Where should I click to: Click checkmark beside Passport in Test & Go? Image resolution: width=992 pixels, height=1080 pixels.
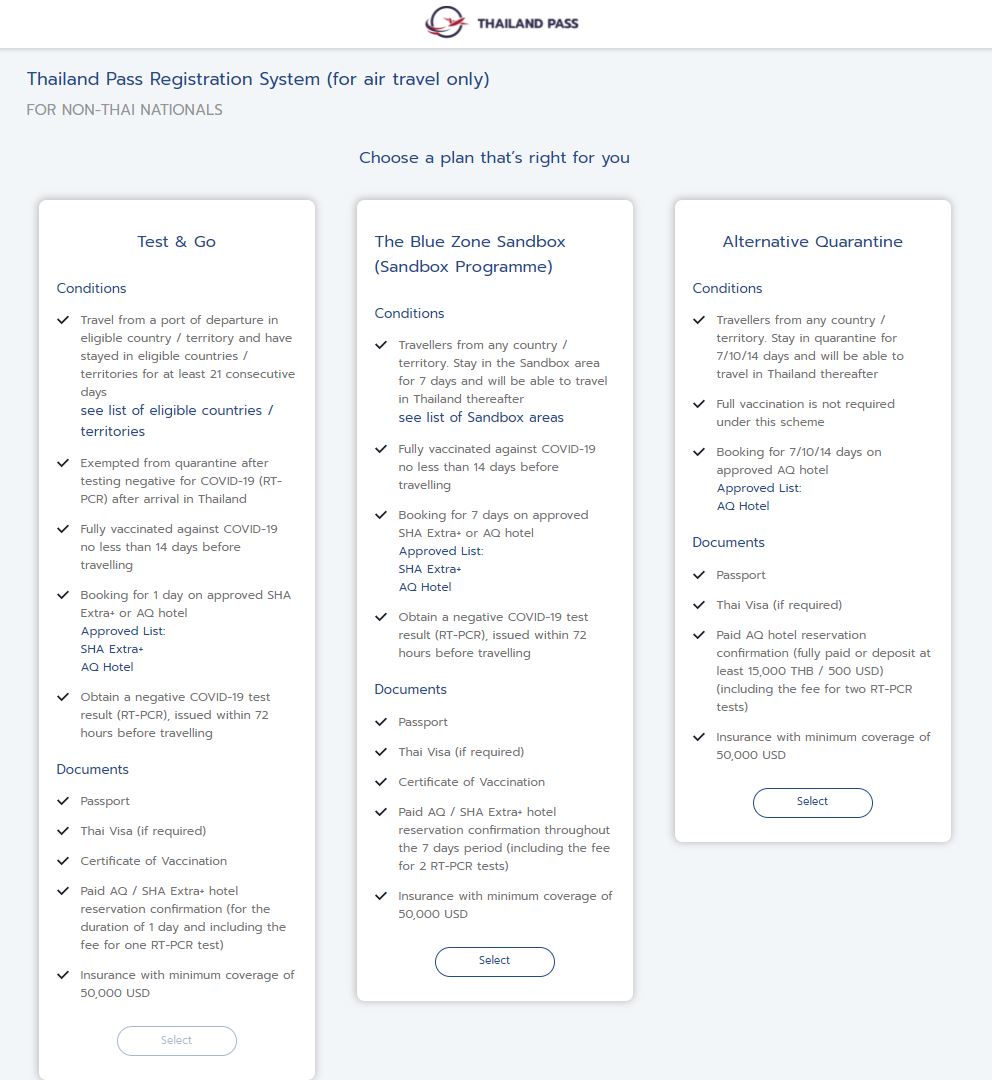(x=63, y=801)
